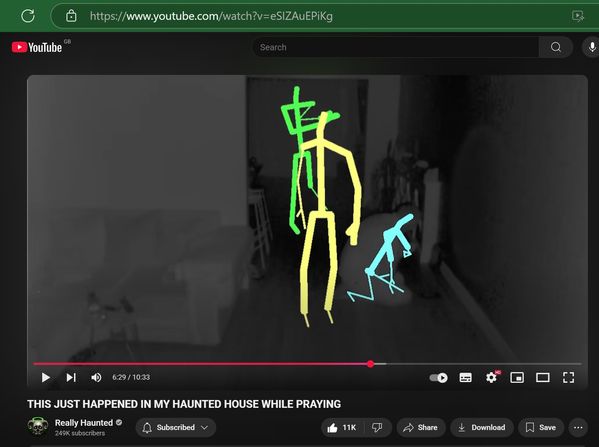Click the browser reload icon
Screen dimensions: 599x447
tap(28, 16)
